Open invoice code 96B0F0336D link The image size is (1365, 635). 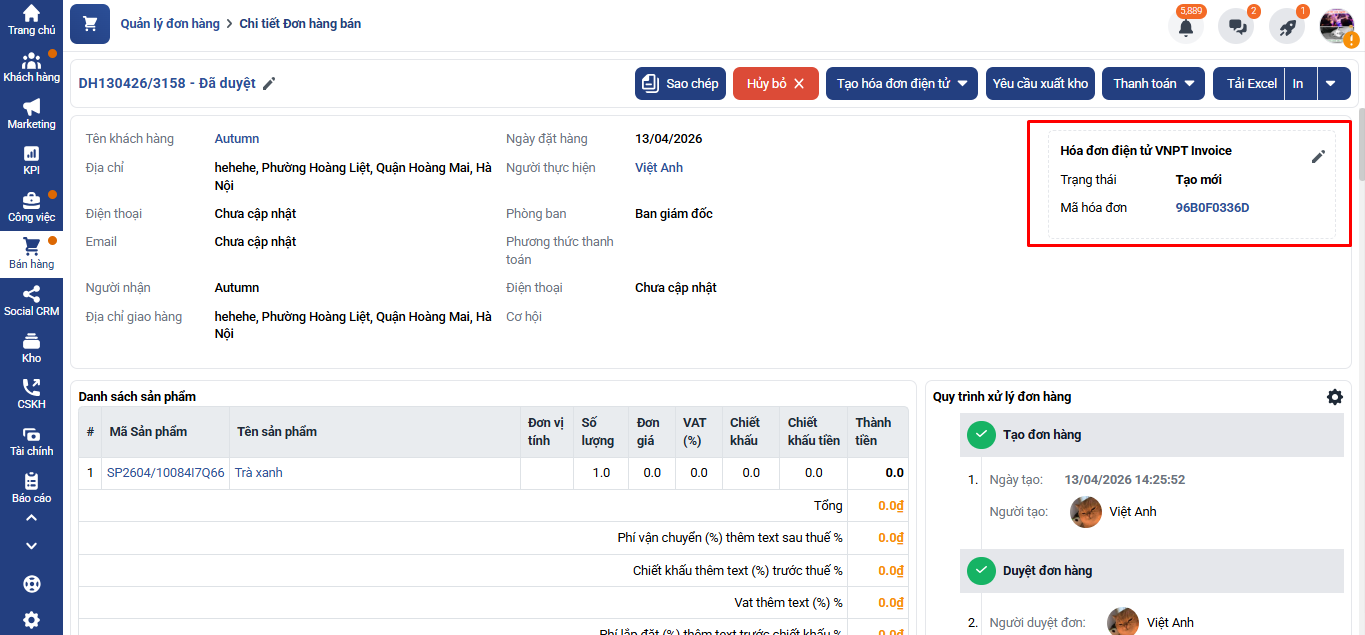pyautogui.click(x=1212, y=208)
